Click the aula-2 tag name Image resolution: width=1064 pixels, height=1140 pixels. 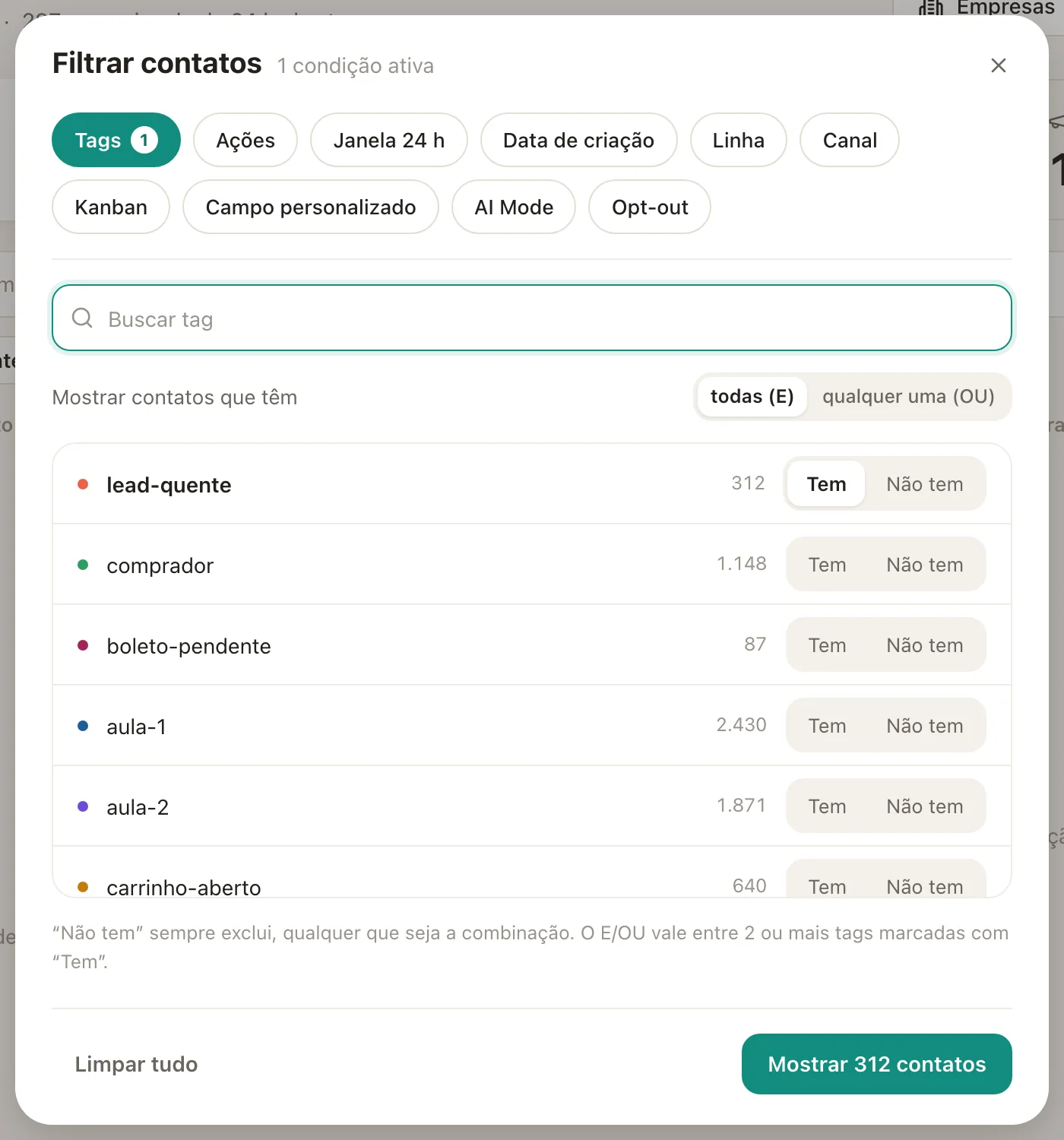138,807
